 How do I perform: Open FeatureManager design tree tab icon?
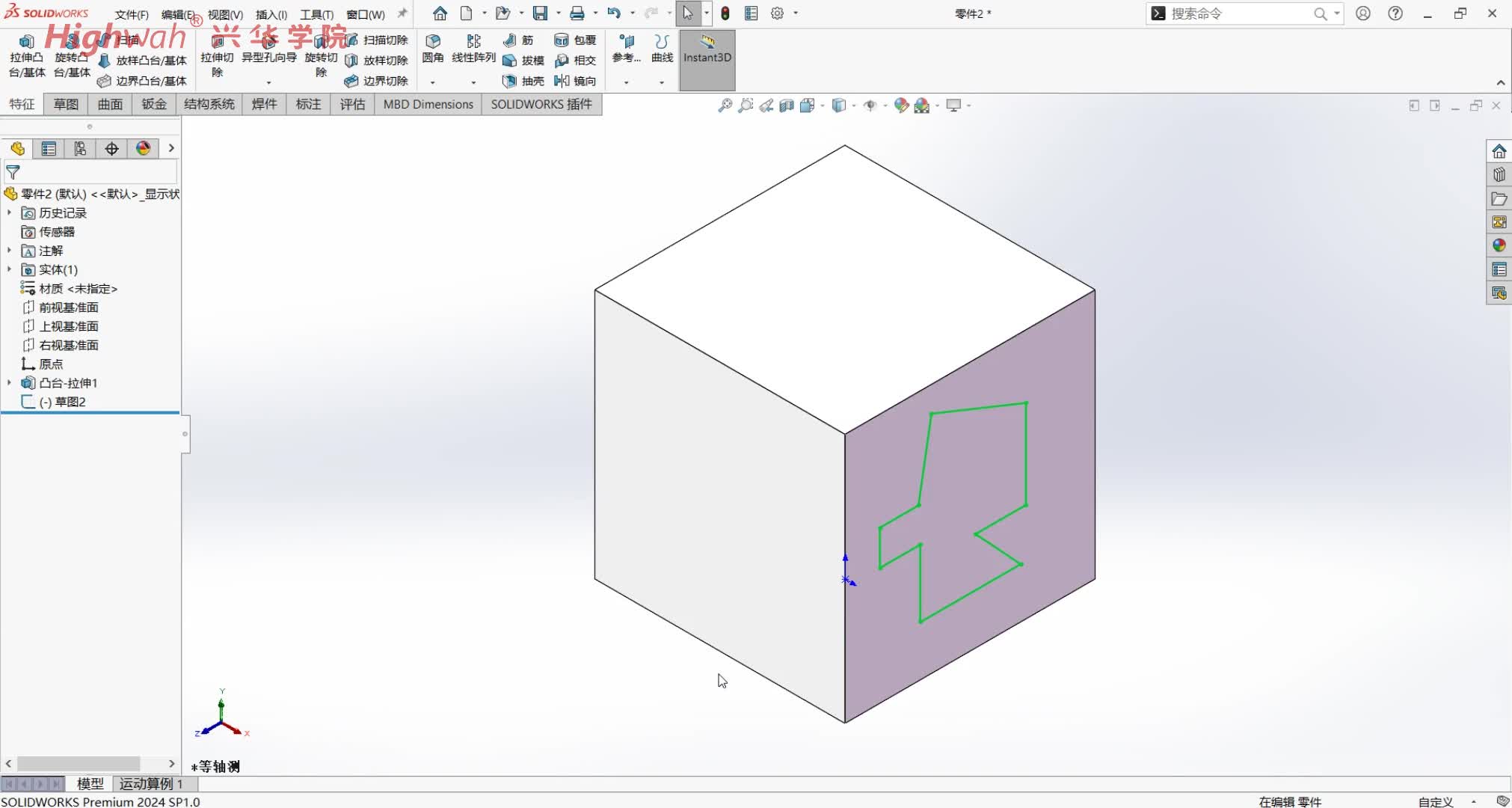coord(18,149)
